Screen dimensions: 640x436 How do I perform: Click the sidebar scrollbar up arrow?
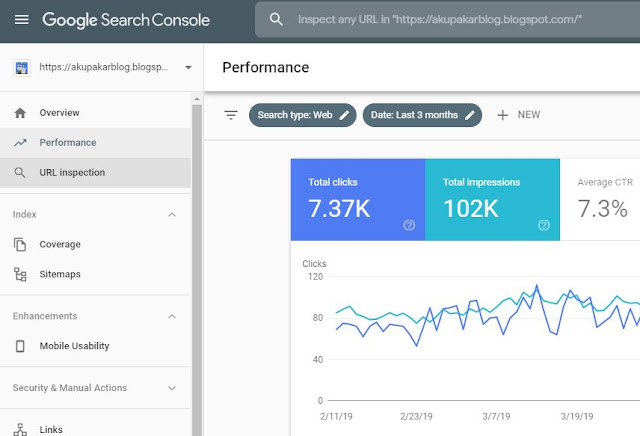pyautogui.click(x=197, y=99)
